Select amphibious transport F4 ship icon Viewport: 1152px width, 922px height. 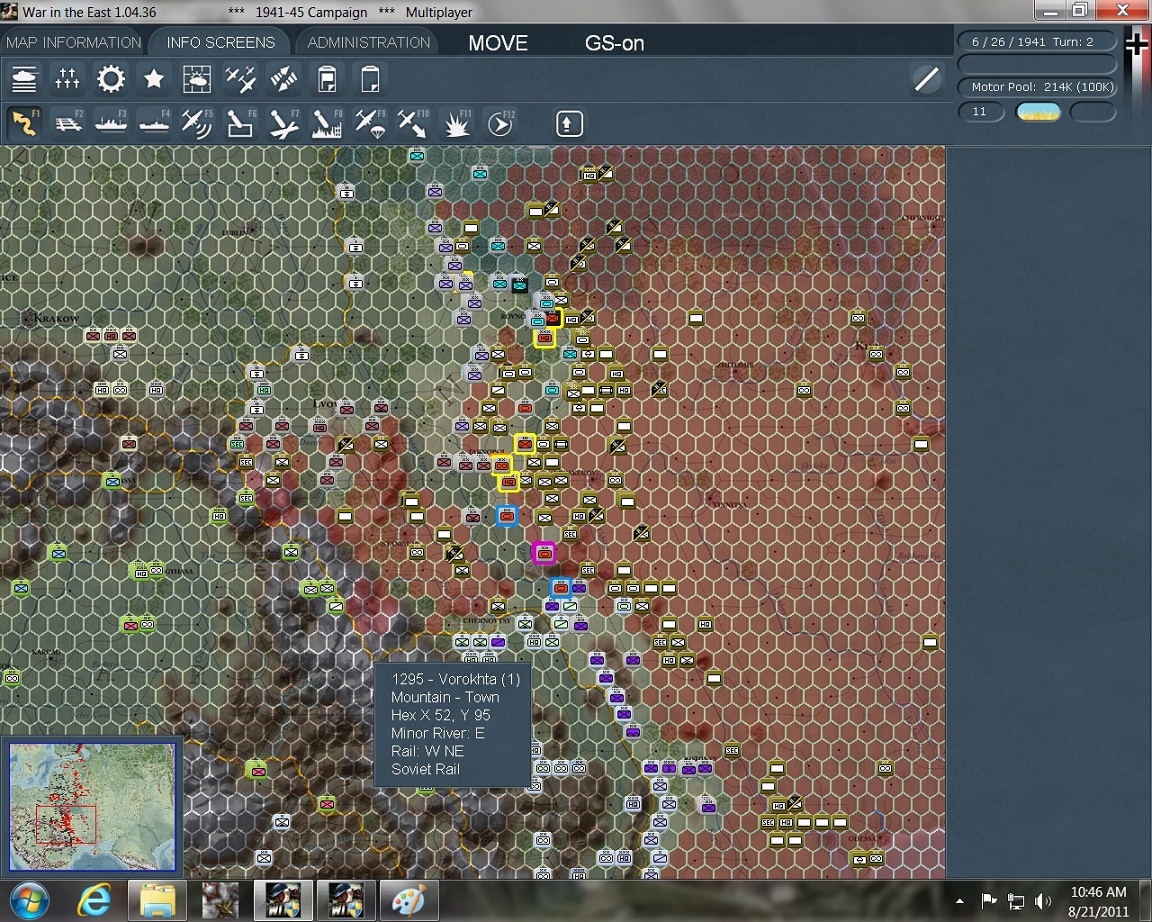click(x=154, y=123)
